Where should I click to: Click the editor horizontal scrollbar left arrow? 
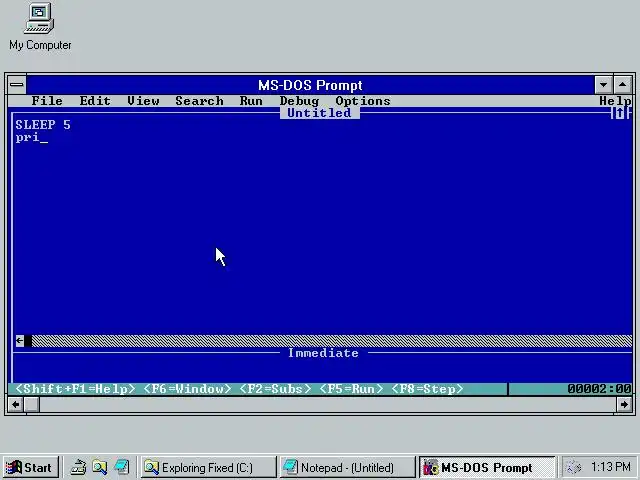click(x=20, y=340)
